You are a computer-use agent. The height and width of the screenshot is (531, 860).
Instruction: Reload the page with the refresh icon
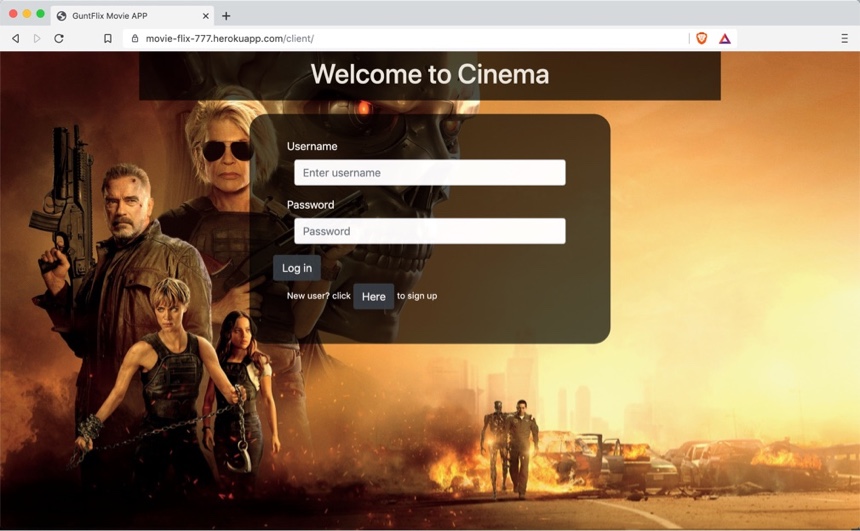click(59, 38)
